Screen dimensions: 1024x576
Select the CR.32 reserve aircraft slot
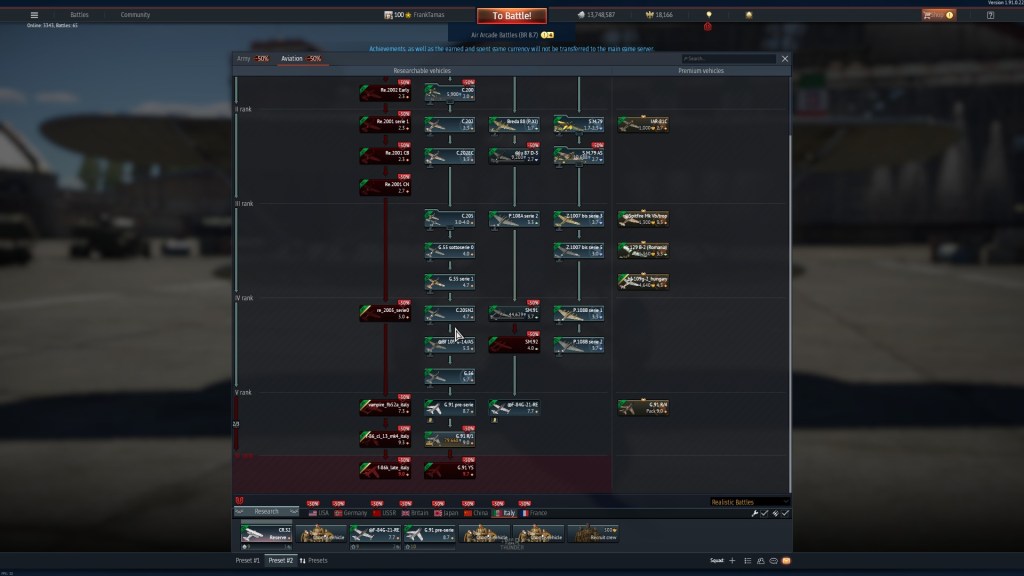268,534
